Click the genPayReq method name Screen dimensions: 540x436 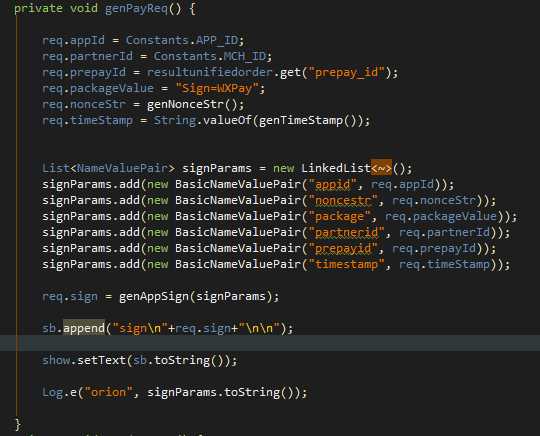coord(136,8)
